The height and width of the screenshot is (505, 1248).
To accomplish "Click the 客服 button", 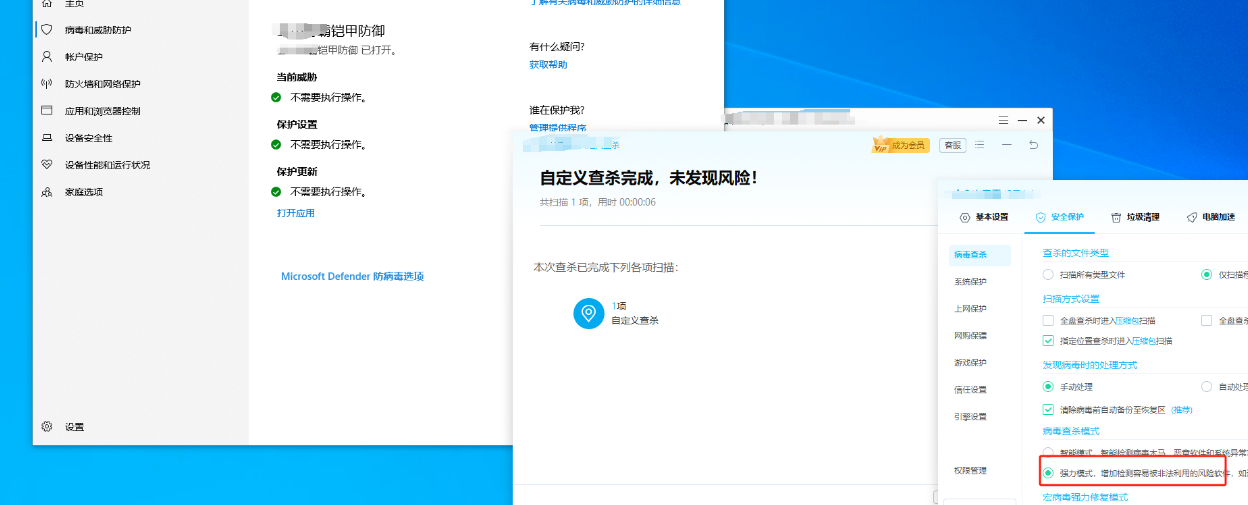I will [x=953, y=145].
